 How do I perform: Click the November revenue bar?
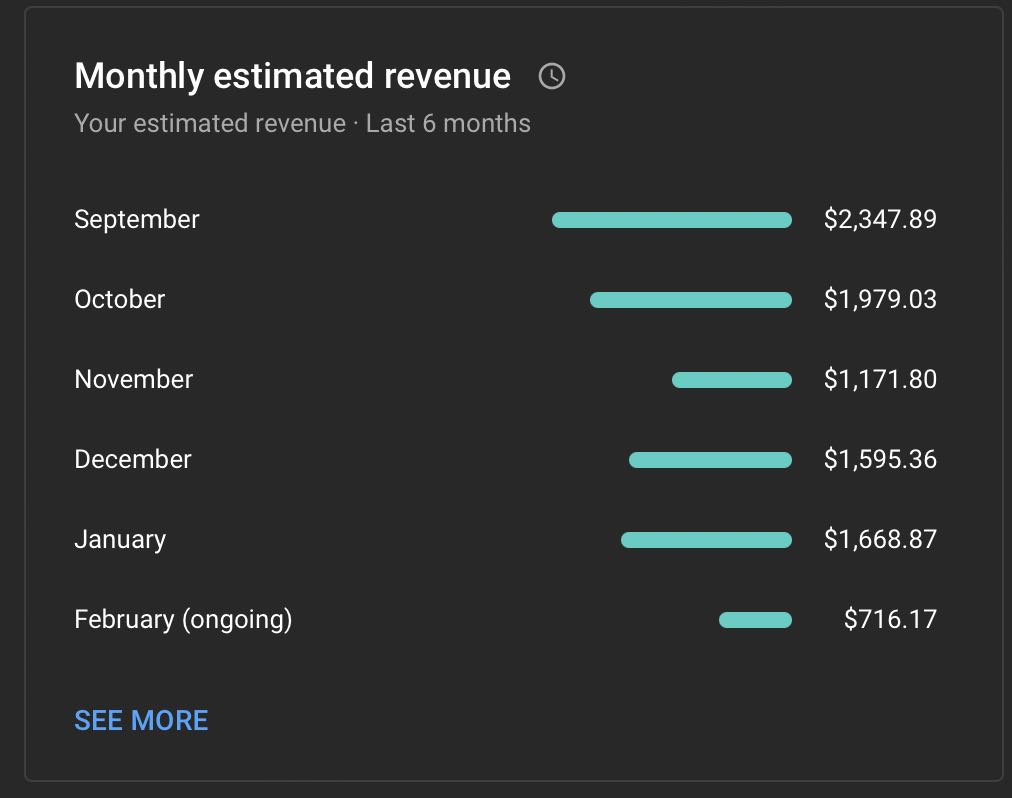pyautogui.click(x=732, y=380)
